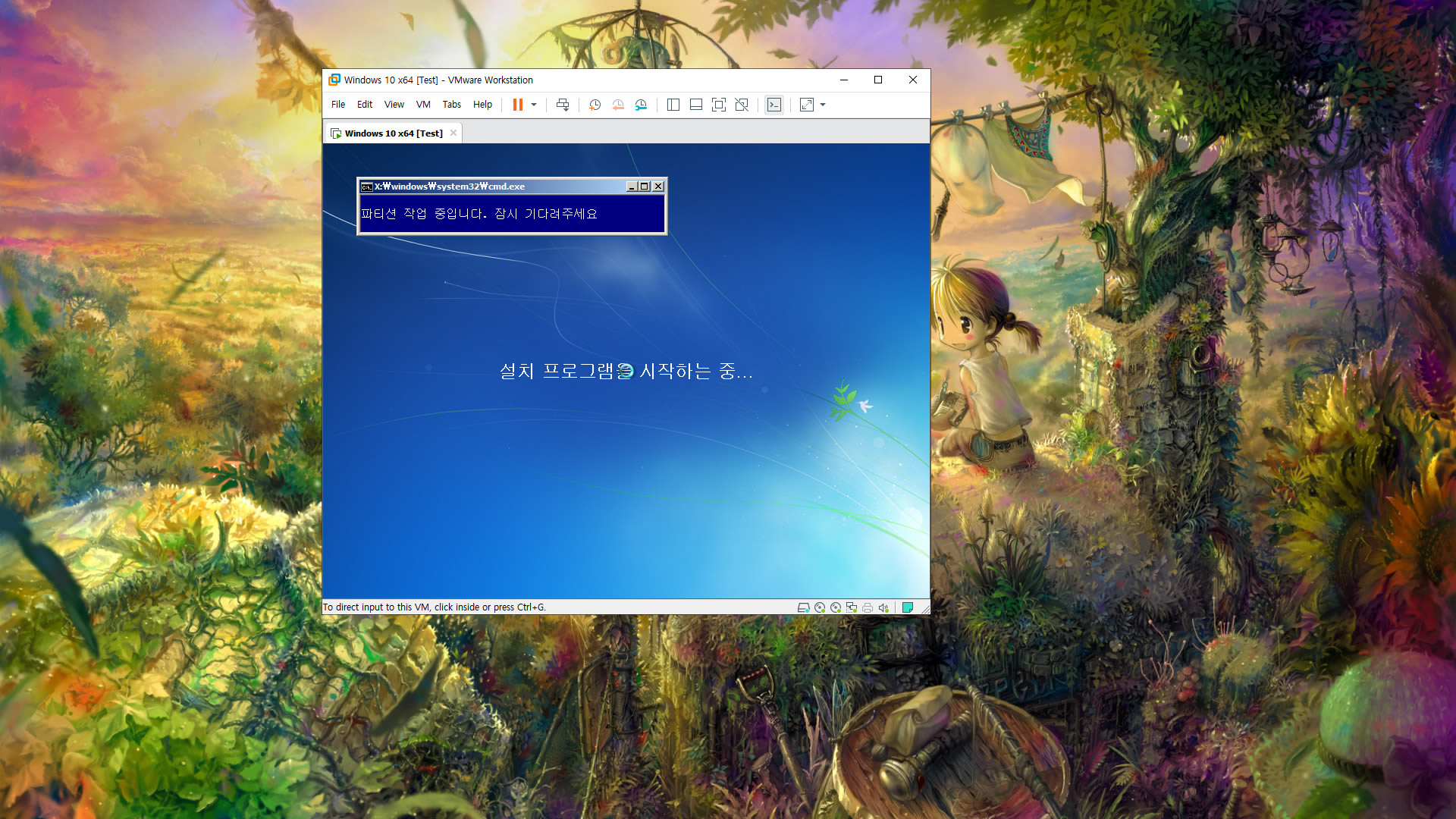This screenshot has height=819, width=1456.
Task: Maximize the VMware Workstation window
Action: (x=878, y=80)
